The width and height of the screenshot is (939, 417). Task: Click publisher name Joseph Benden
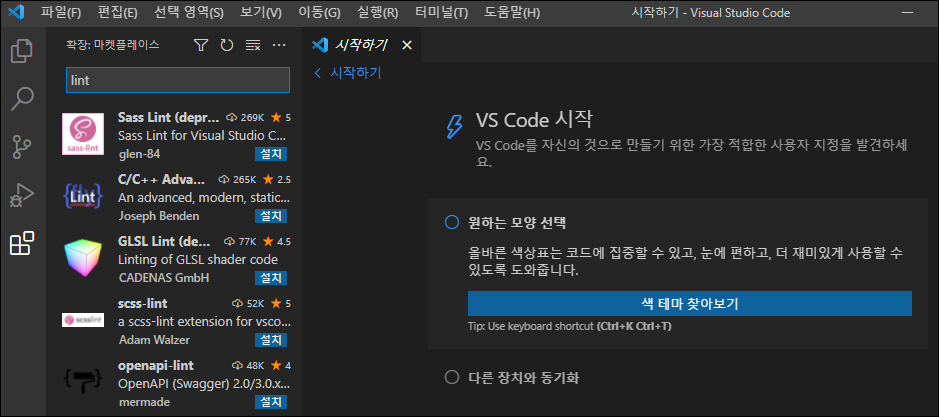pyautogui.click(x=159, y=216)
